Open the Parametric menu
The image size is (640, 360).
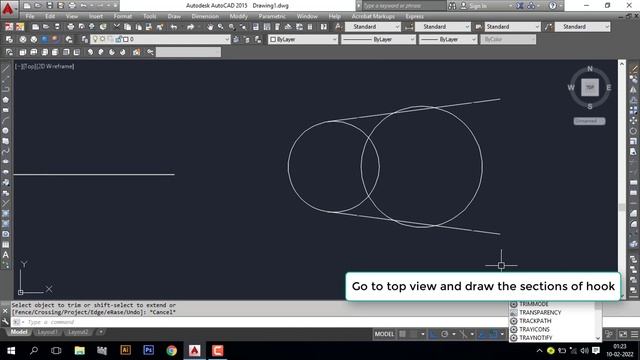(x=272, y=16)
